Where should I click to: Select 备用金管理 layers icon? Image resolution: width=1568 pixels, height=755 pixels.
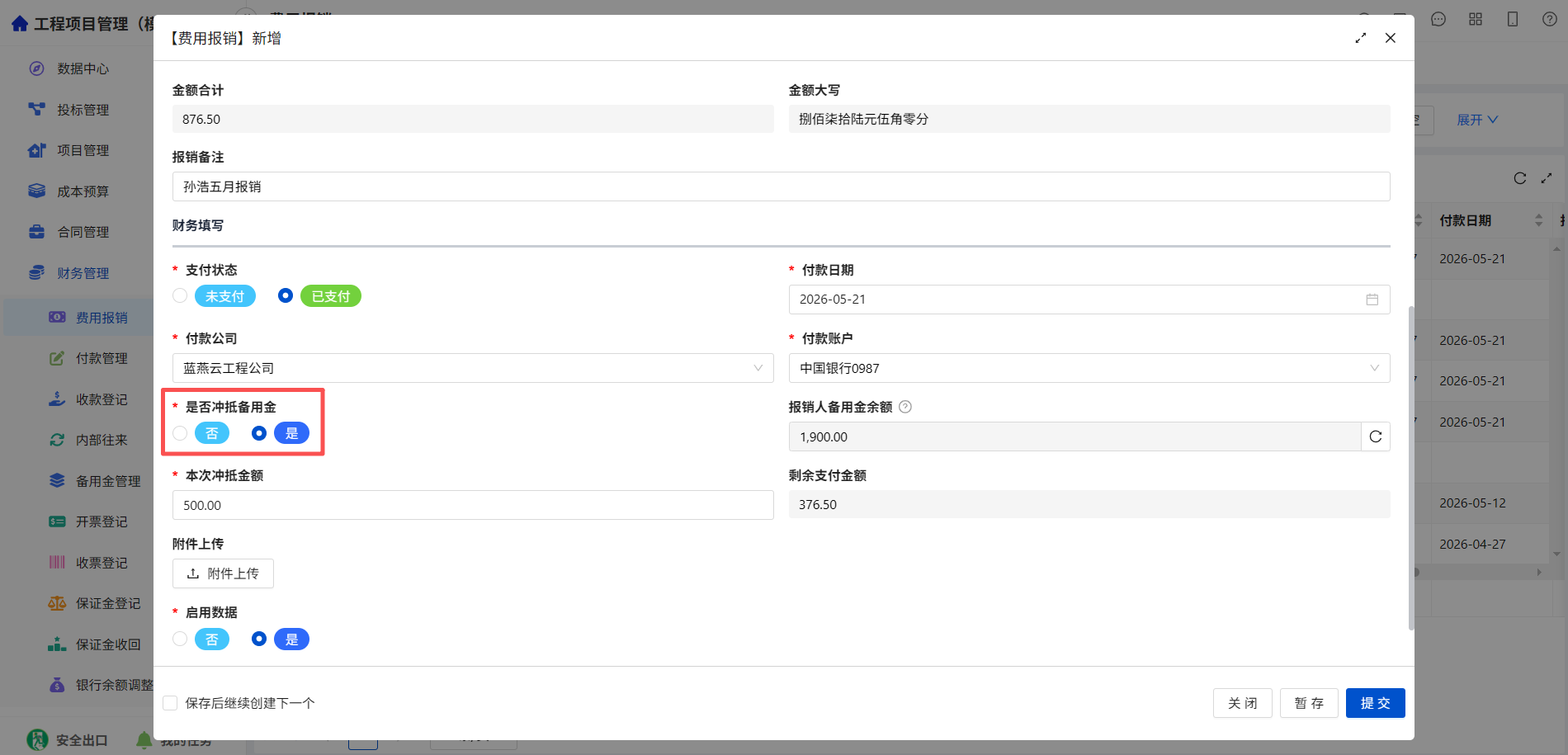click(x=57, y=480)
